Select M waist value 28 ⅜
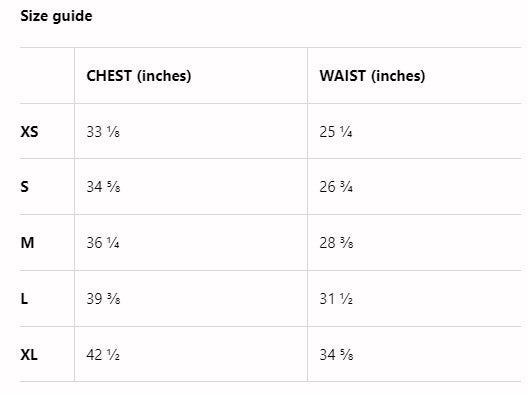The height and width of the screenshot is (394, 528). click(x=336, y=243)
